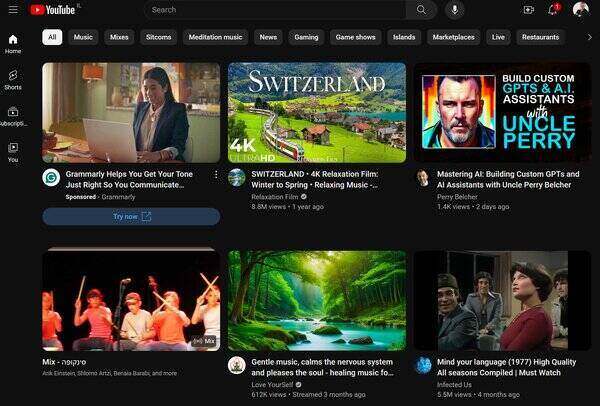Open SWITZERLAND 4K Relaxation Film title
The height and width of the screenshot is (406, 600).
[315, 179]
